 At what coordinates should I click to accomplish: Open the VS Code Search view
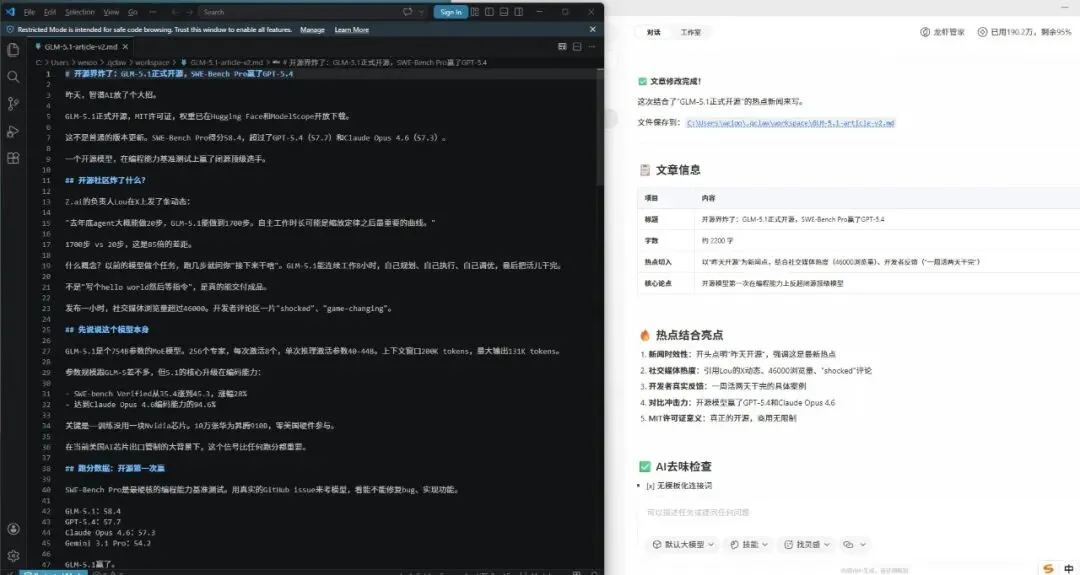tap(12, 76)
